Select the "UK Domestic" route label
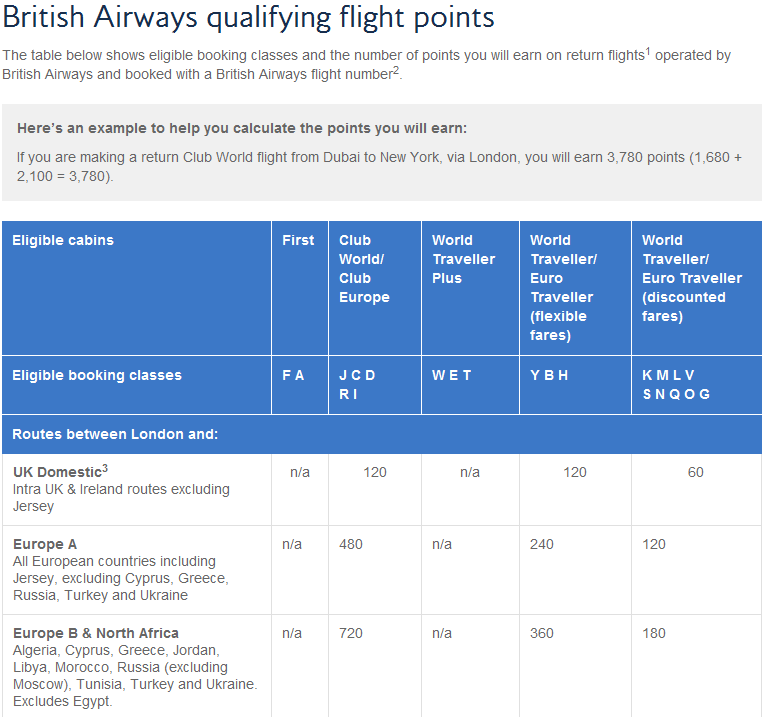This screenshot has width=766, height=717. (x=57, y=471)
